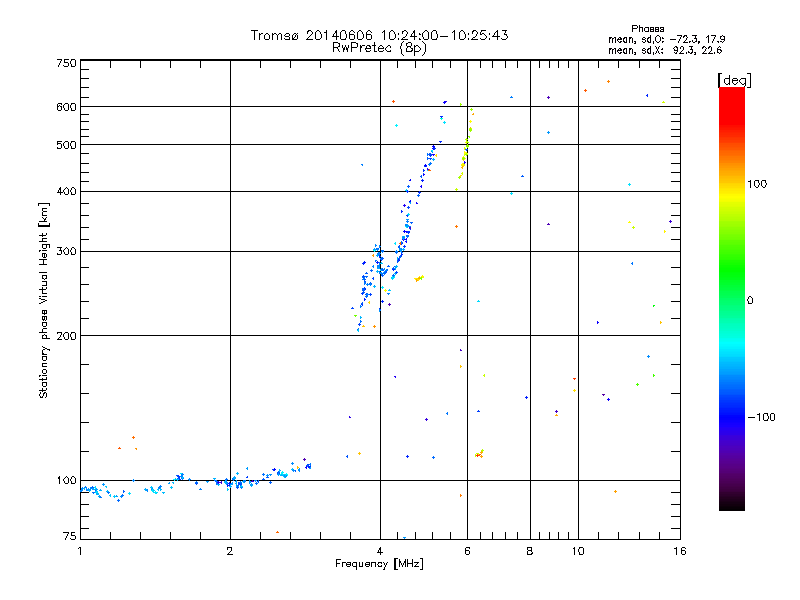Pick the green band of the colorbar
800x600 pixels.
tap(731, 270)
